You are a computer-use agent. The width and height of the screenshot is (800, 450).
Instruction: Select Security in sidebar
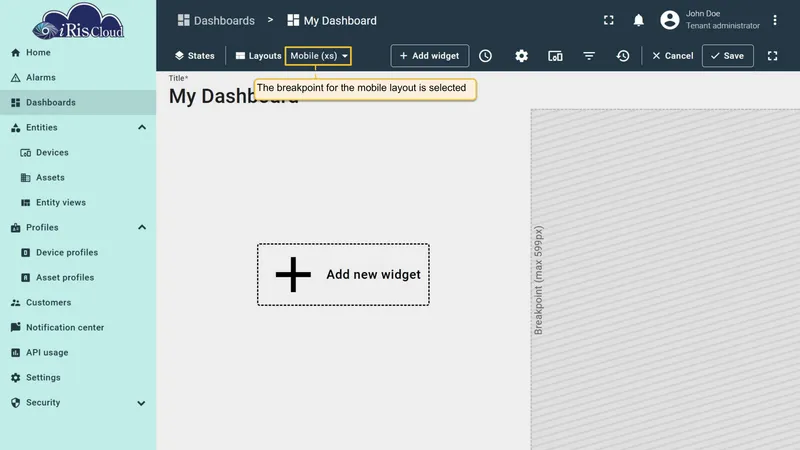(78, 403)
